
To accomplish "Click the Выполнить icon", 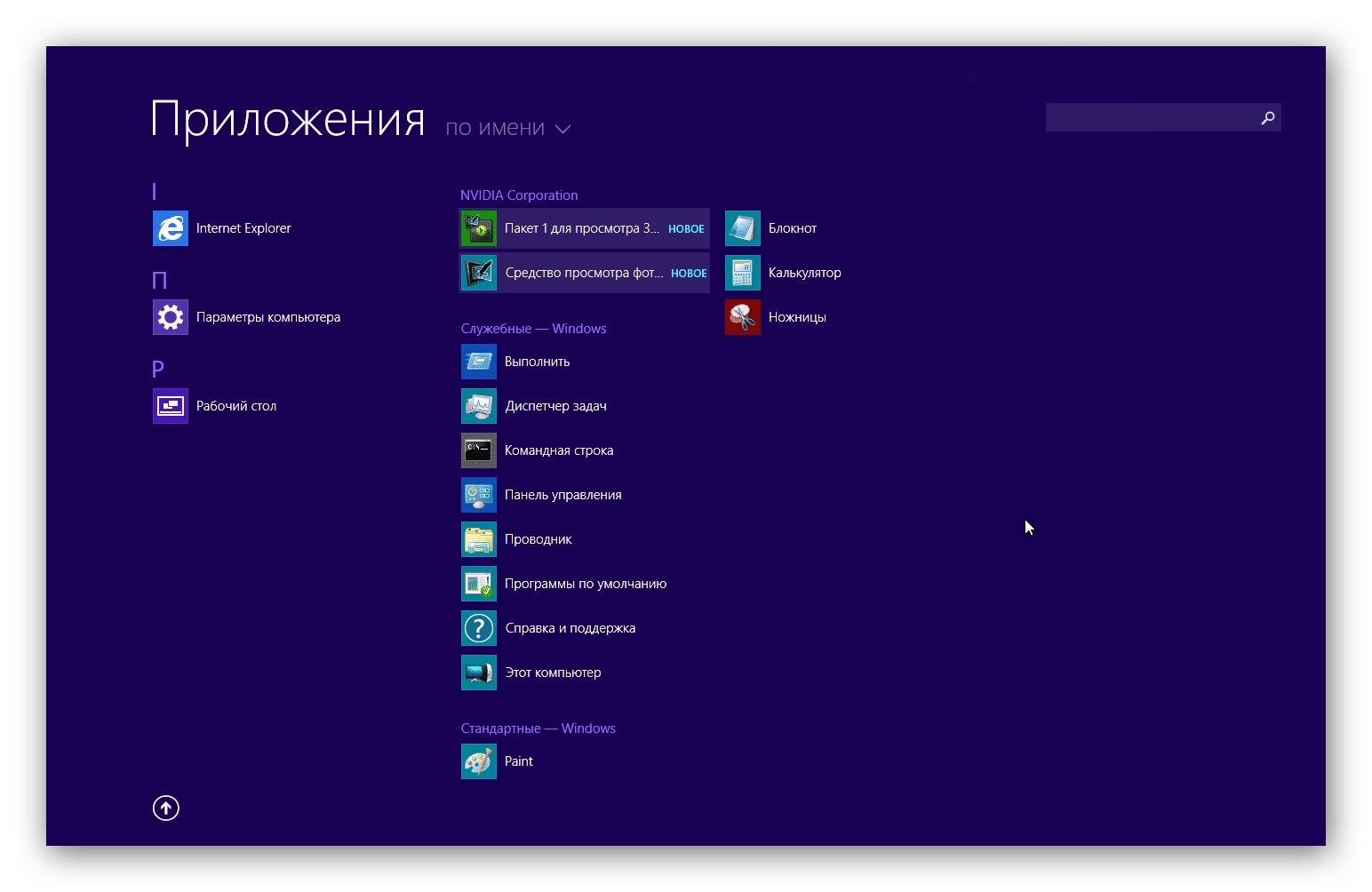I will [x=479, y=362].
